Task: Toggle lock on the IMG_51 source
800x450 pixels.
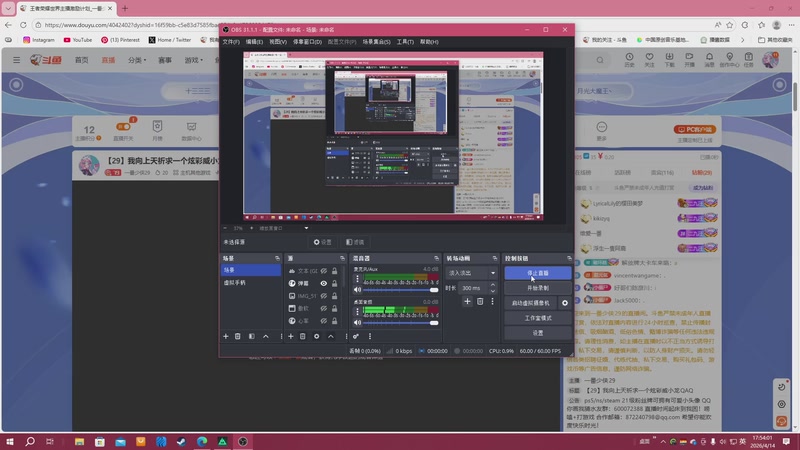Action: coord(335,296)
